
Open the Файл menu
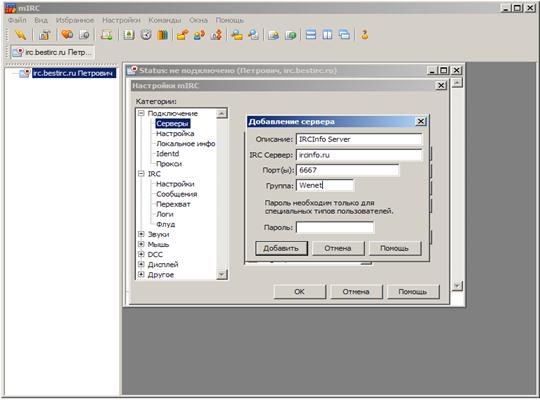[x=17, y=20]
